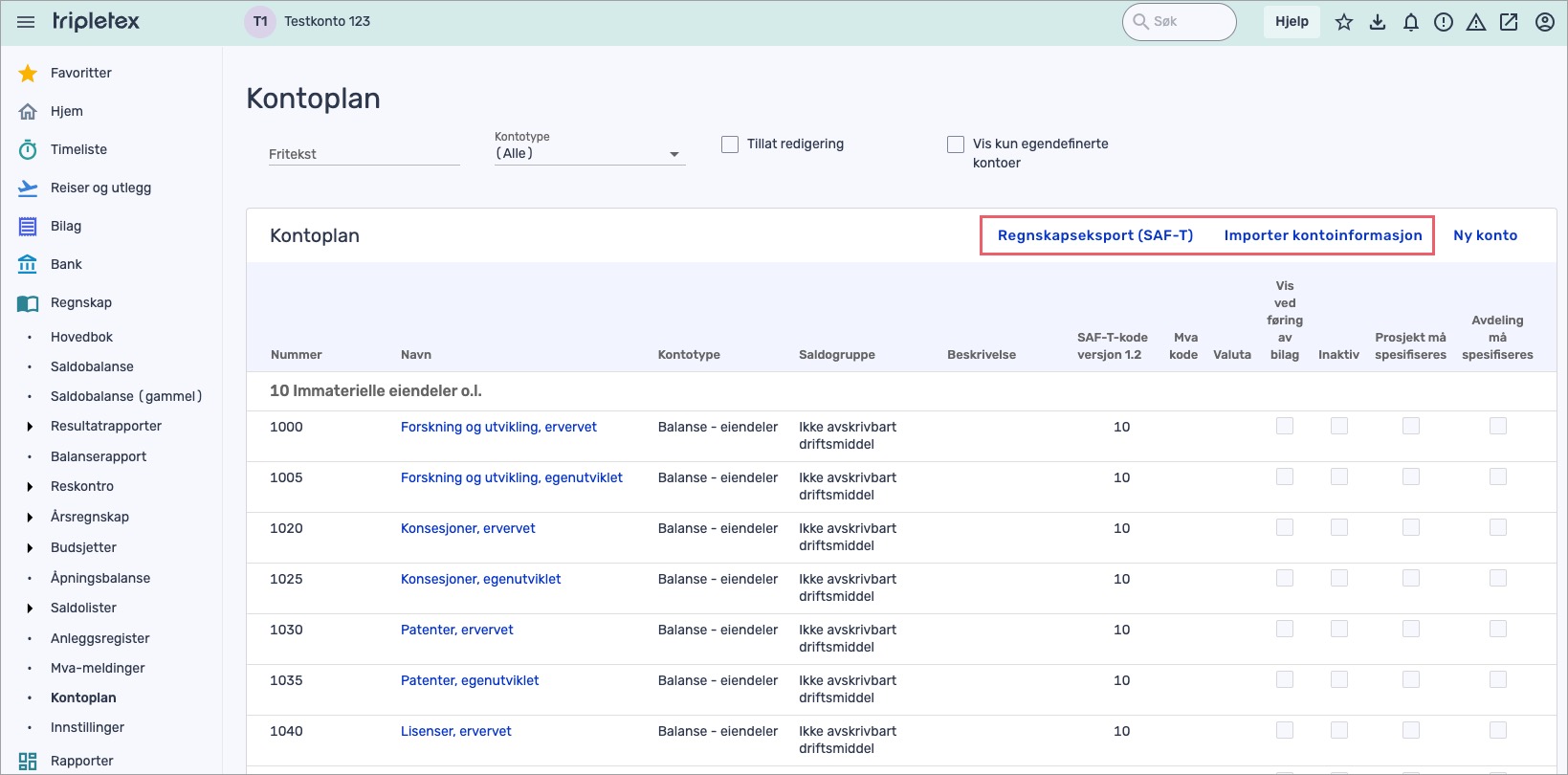
Task: Toggle Vis ved føring checkbox for account 1035
Action: [1285, 679]
